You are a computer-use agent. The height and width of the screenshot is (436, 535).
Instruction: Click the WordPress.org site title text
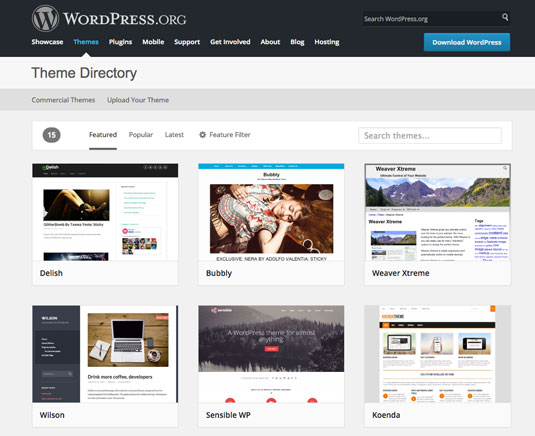coord(125,19)
